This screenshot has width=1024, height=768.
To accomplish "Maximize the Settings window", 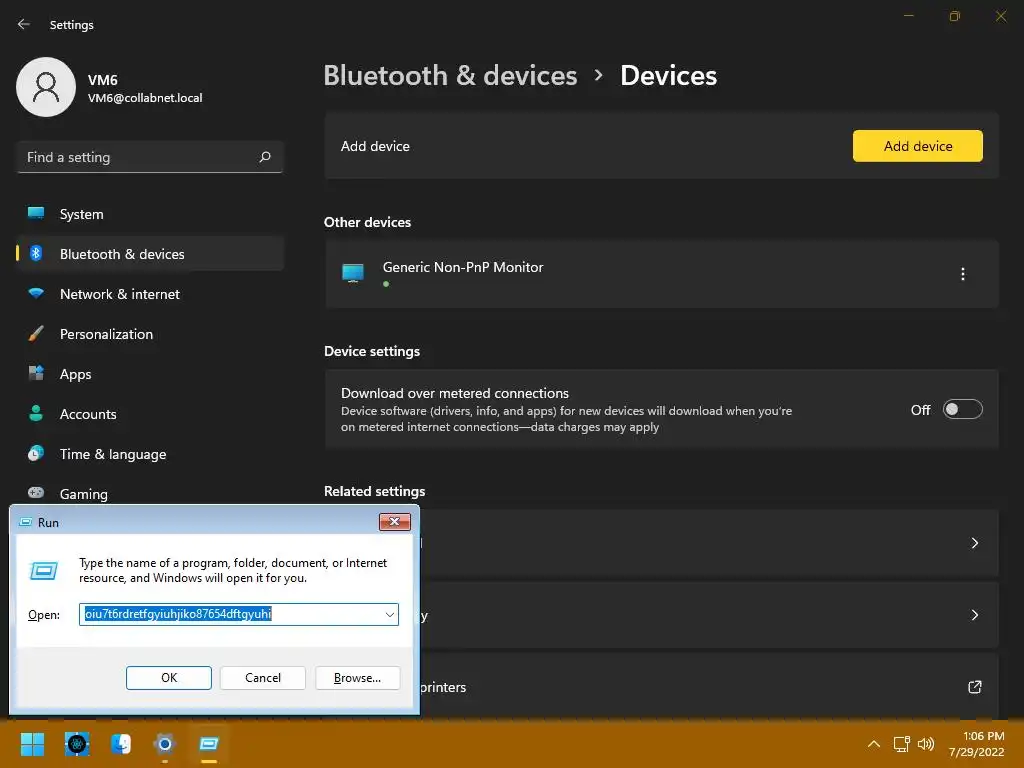I will click(x=955, y=16).
